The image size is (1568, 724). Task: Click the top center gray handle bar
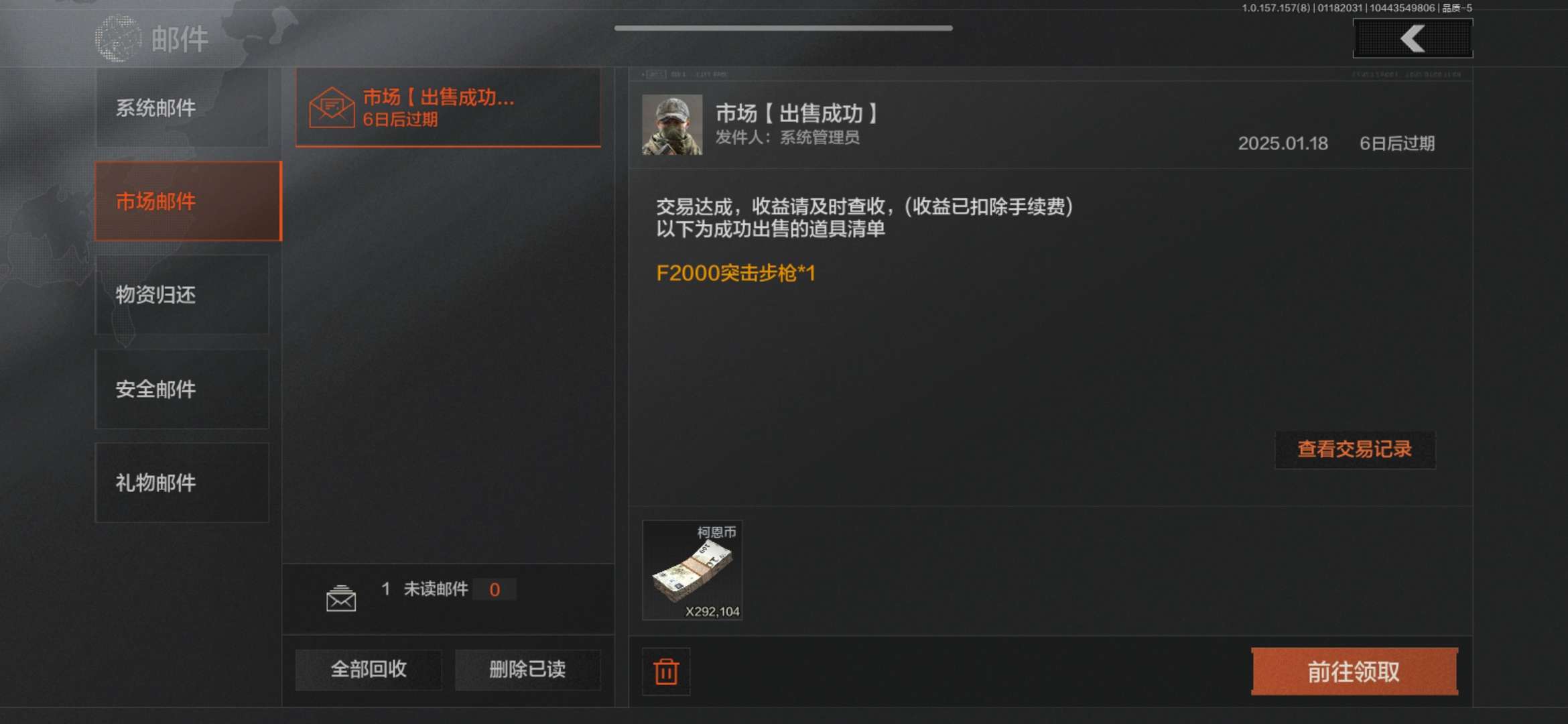click(783, 28)
